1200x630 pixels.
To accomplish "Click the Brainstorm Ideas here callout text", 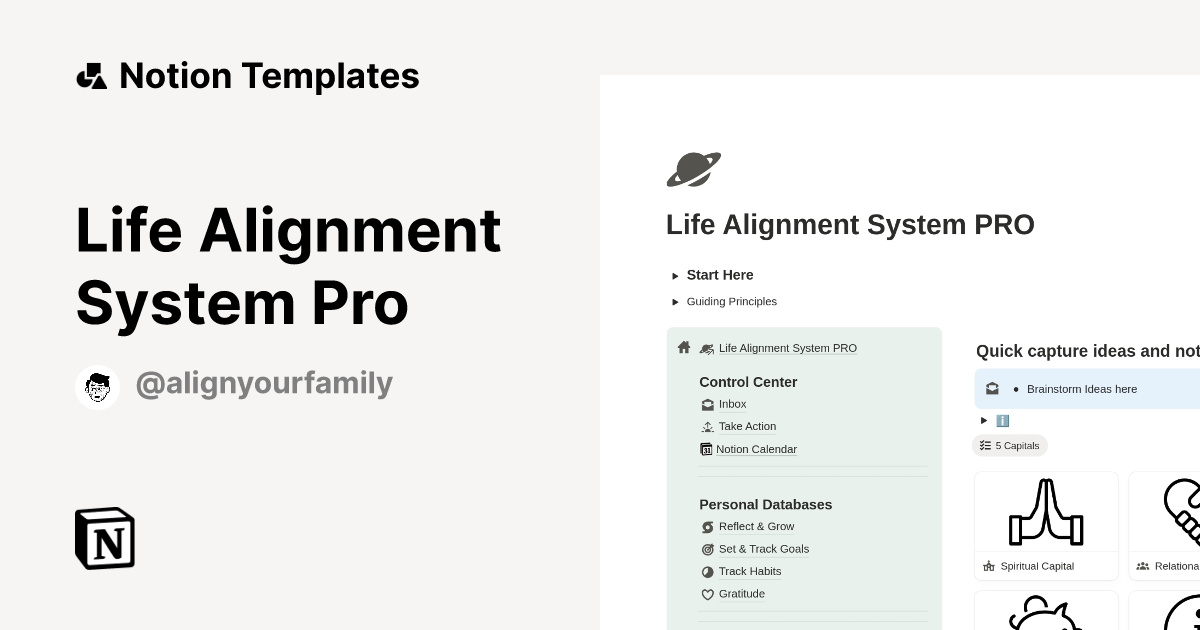I will [1082, 389].
